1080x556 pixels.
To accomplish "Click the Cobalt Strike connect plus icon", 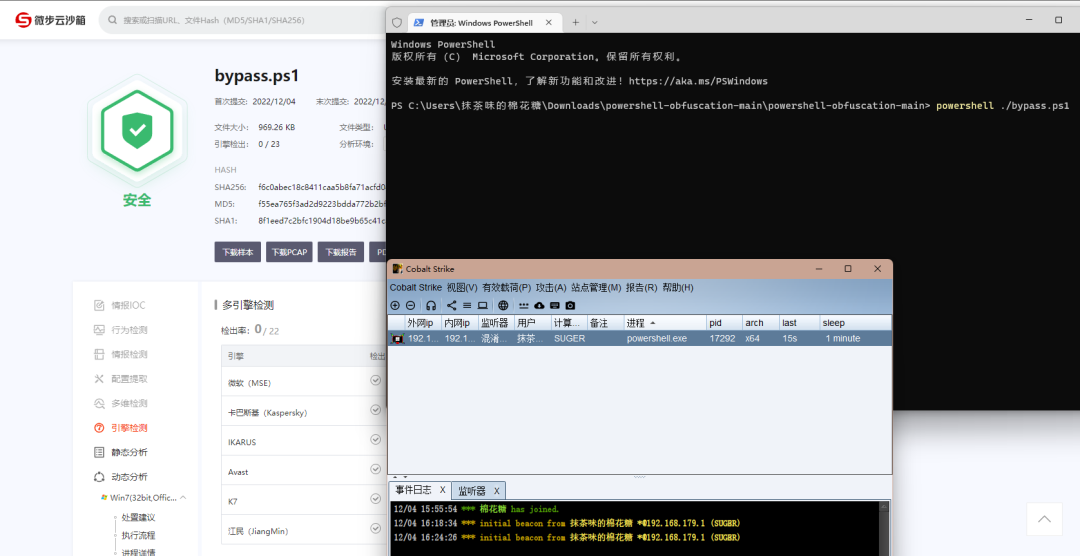I will 395,305.
